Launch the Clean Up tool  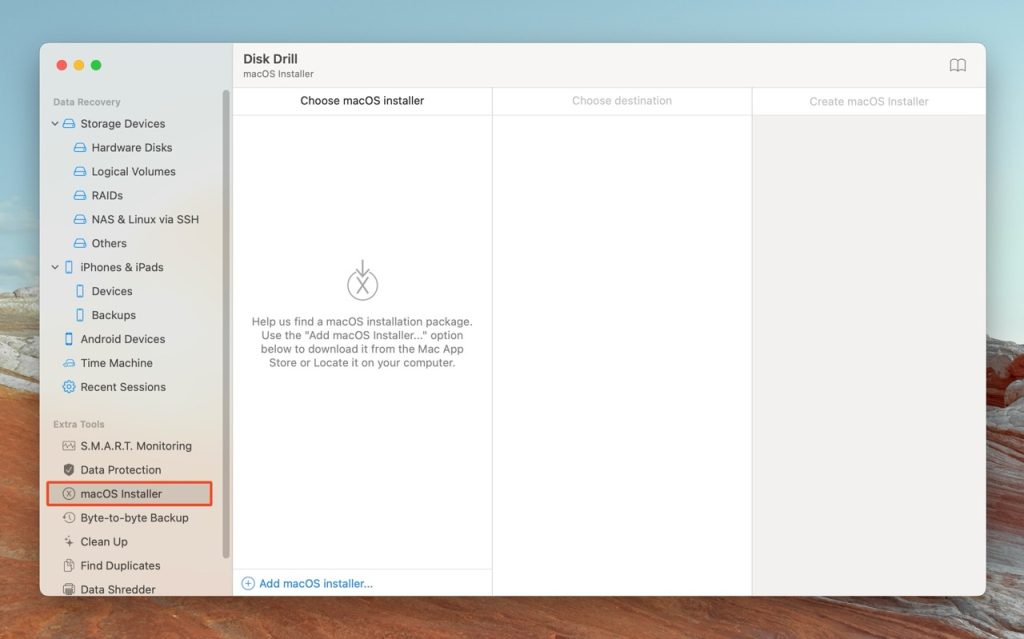[x=105, y=541]
